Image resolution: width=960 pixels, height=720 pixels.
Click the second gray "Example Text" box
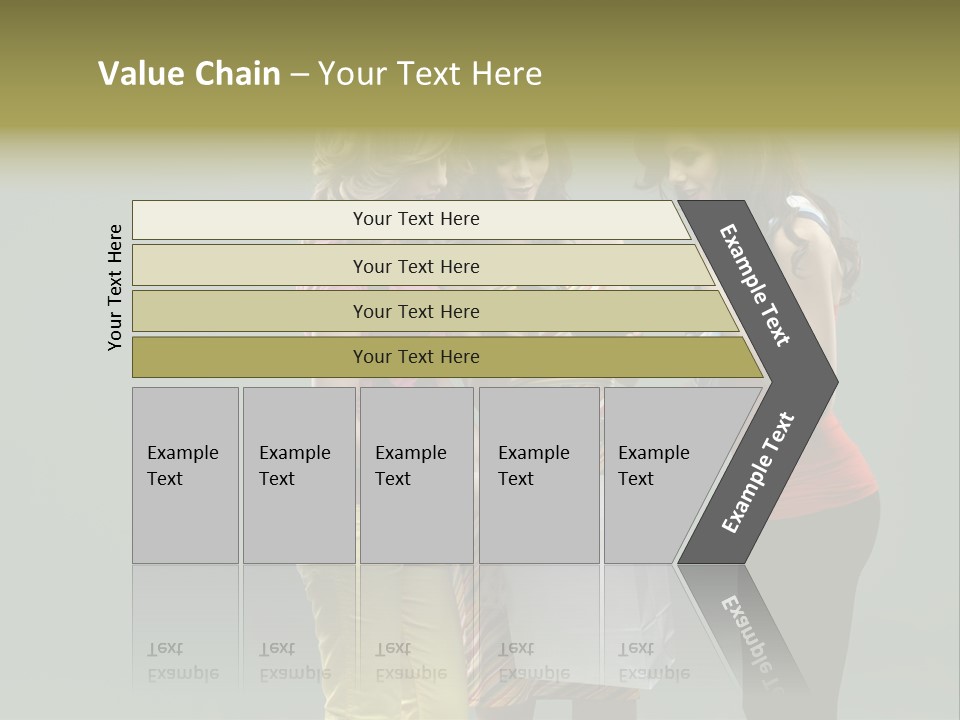[299, 475]
